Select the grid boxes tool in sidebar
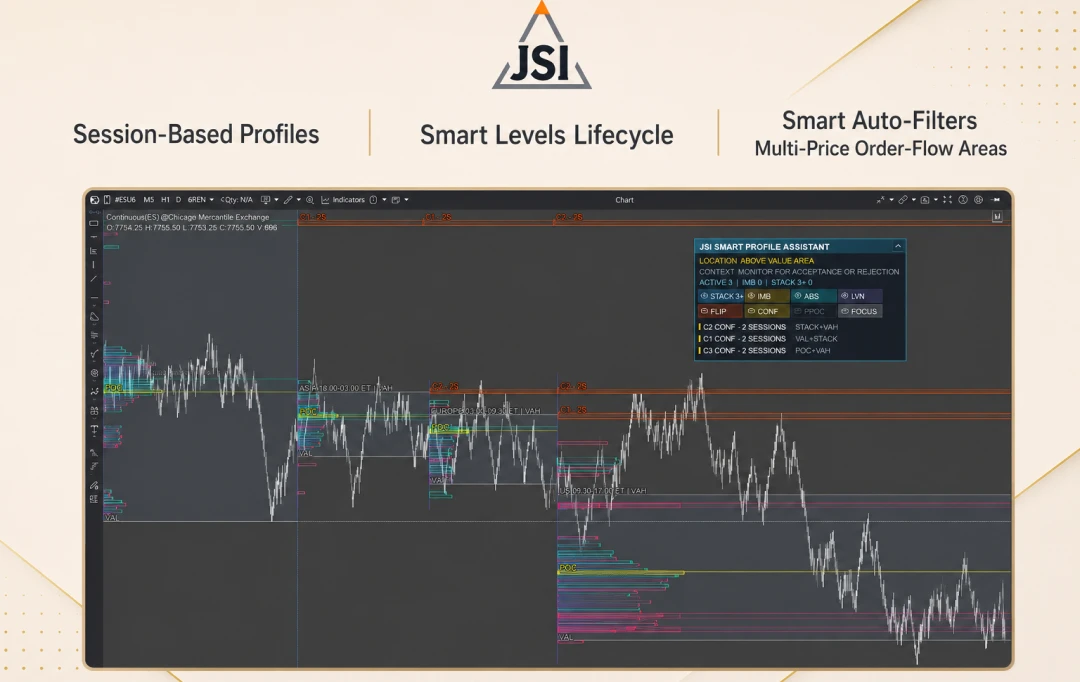 [x=94, y=410]
